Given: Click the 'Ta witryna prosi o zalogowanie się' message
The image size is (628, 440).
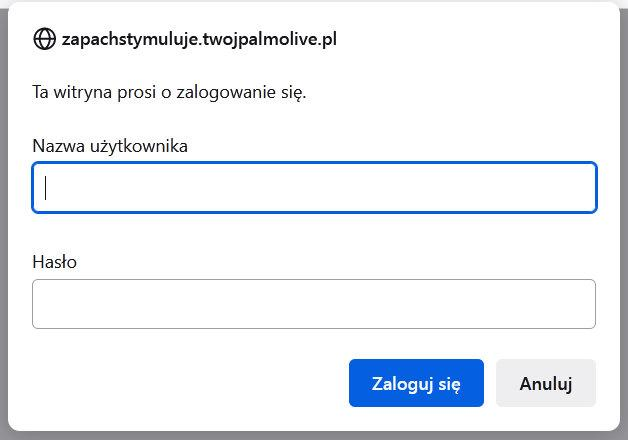Looking at the screenshot, I should click(169, 93).
